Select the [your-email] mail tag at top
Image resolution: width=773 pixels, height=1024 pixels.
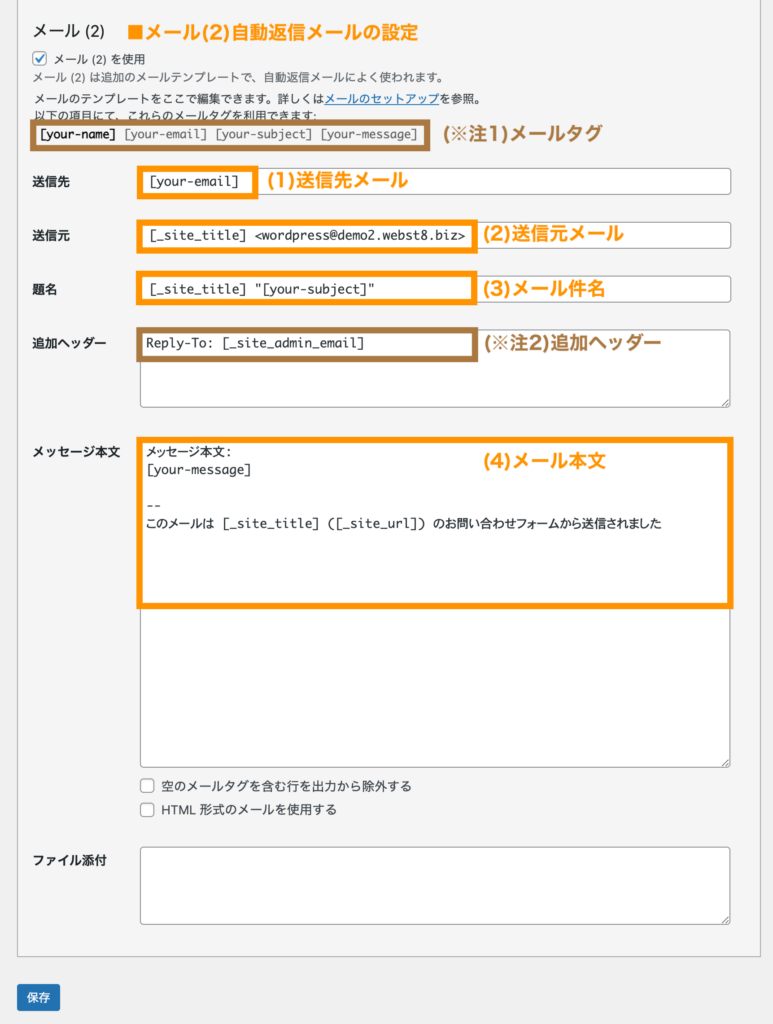[165, 134]
